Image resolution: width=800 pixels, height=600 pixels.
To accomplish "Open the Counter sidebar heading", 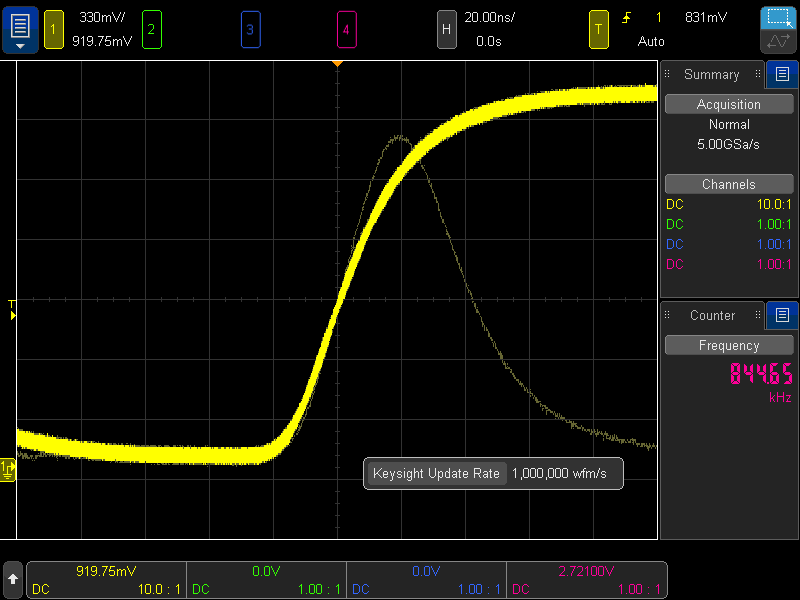I will pos(711,315).
